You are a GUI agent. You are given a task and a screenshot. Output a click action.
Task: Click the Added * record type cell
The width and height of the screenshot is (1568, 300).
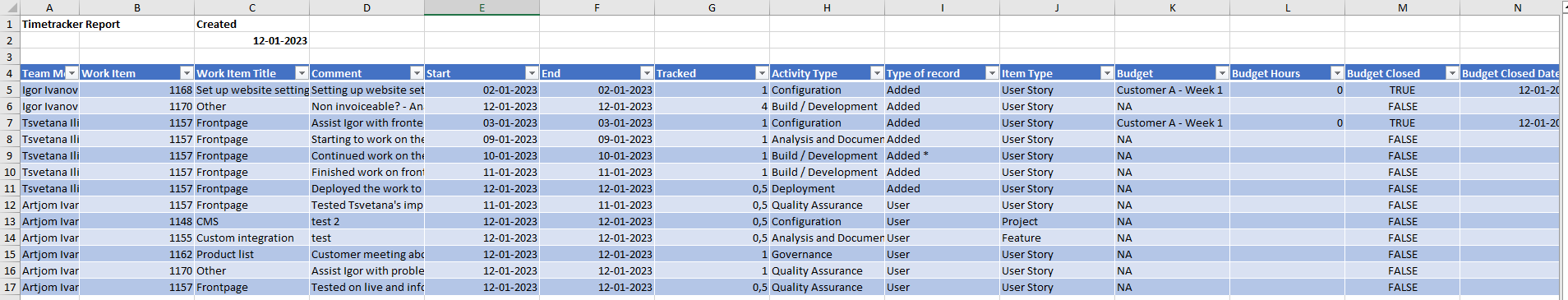tap(942, 155)
